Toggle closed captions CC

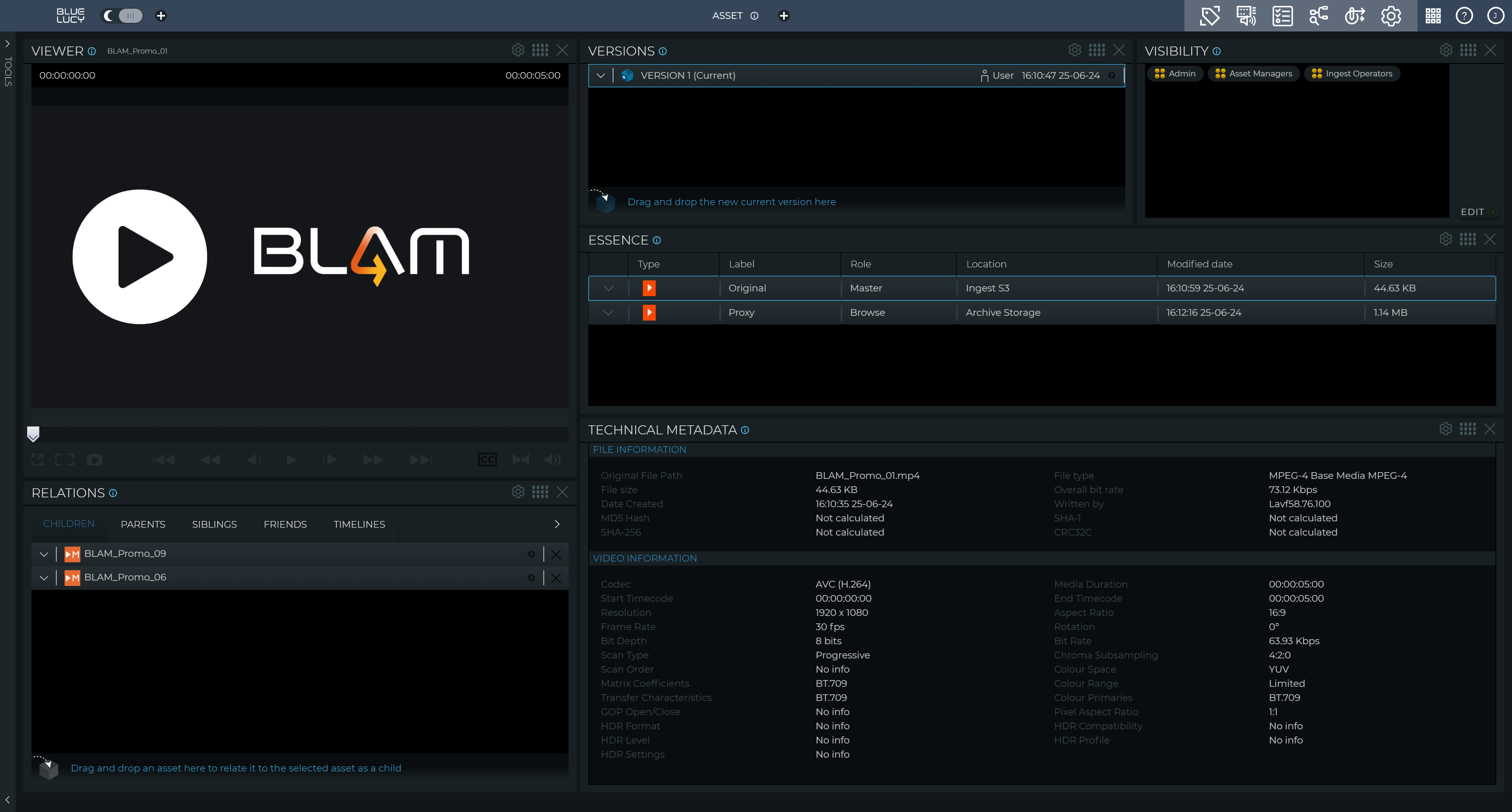pos(487,460)
